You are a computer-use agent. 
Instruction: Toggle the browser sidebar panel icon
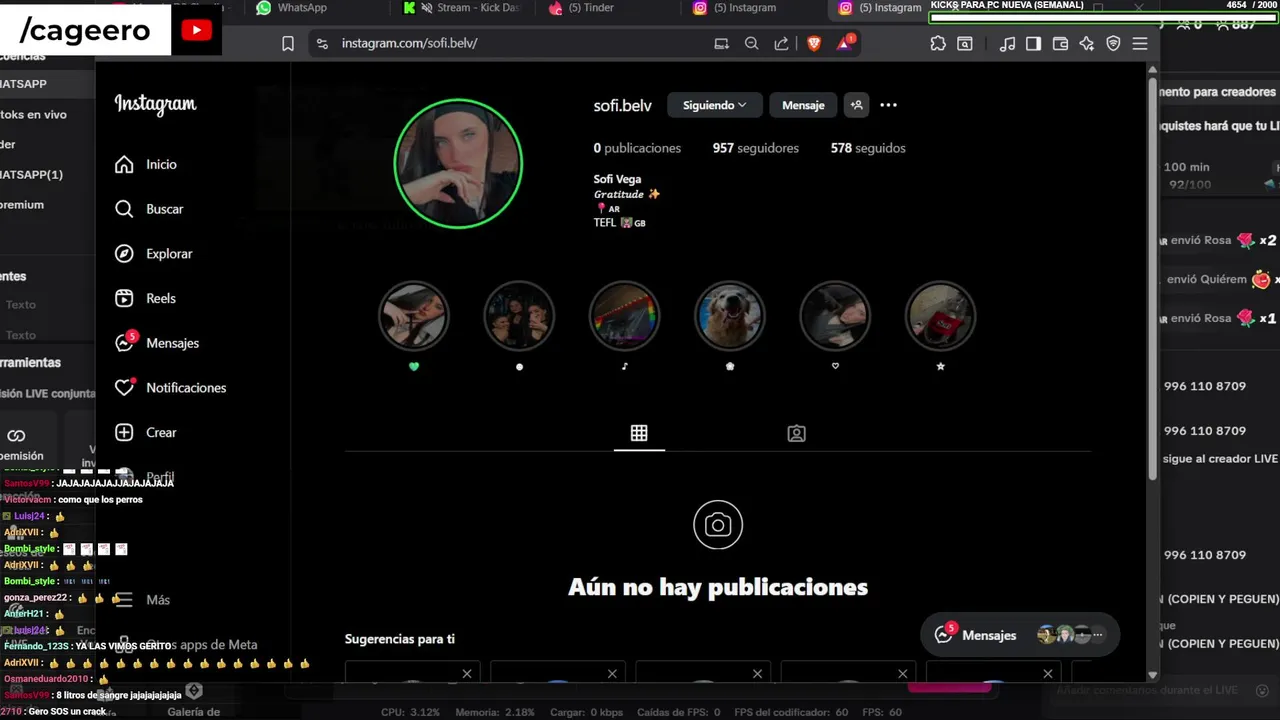[x=1034, y=44]
